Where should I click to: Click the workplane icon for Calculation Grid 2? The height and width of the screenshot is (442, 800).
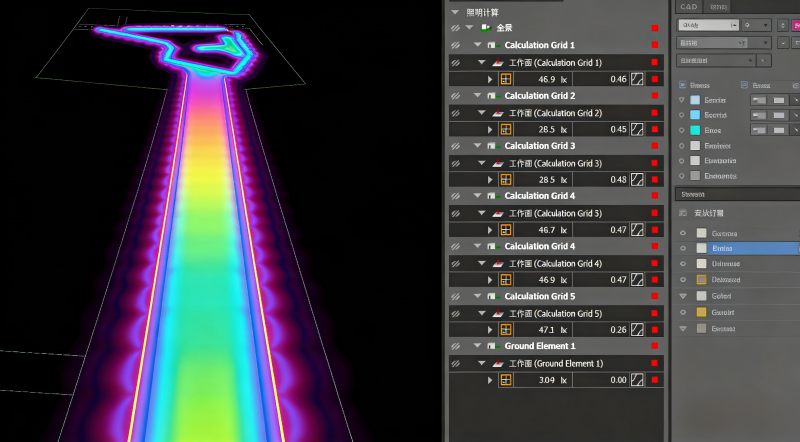tap(497, 113)
